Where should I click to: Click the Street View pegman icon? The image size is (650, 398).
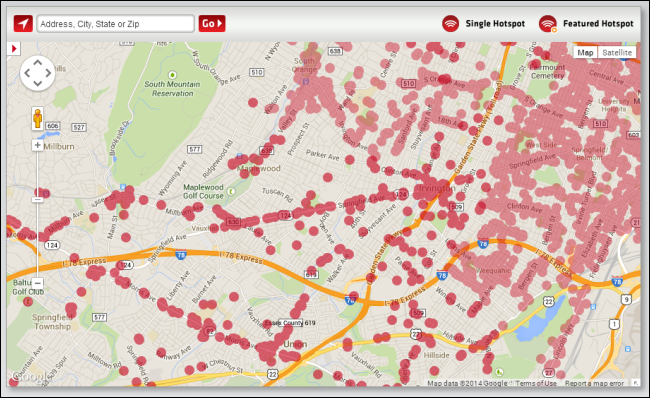(38, 118)
